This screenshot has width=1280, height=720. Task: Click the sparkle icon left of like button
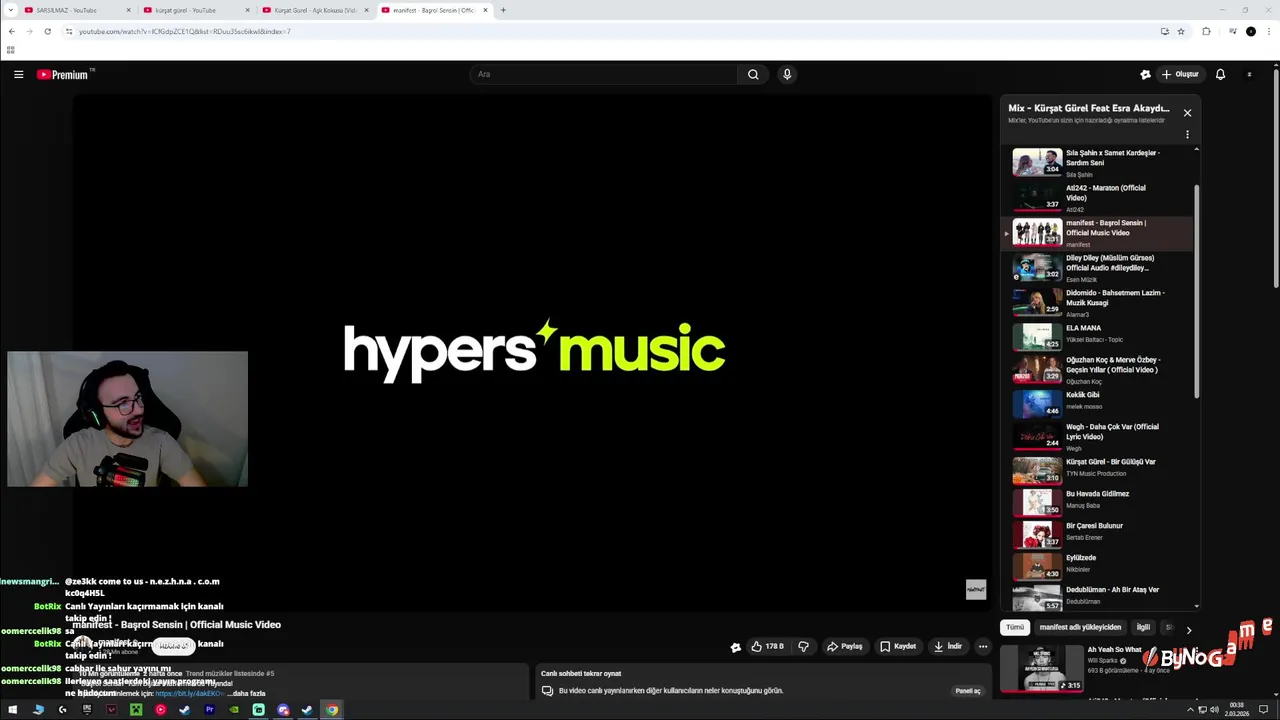point(736,647)
